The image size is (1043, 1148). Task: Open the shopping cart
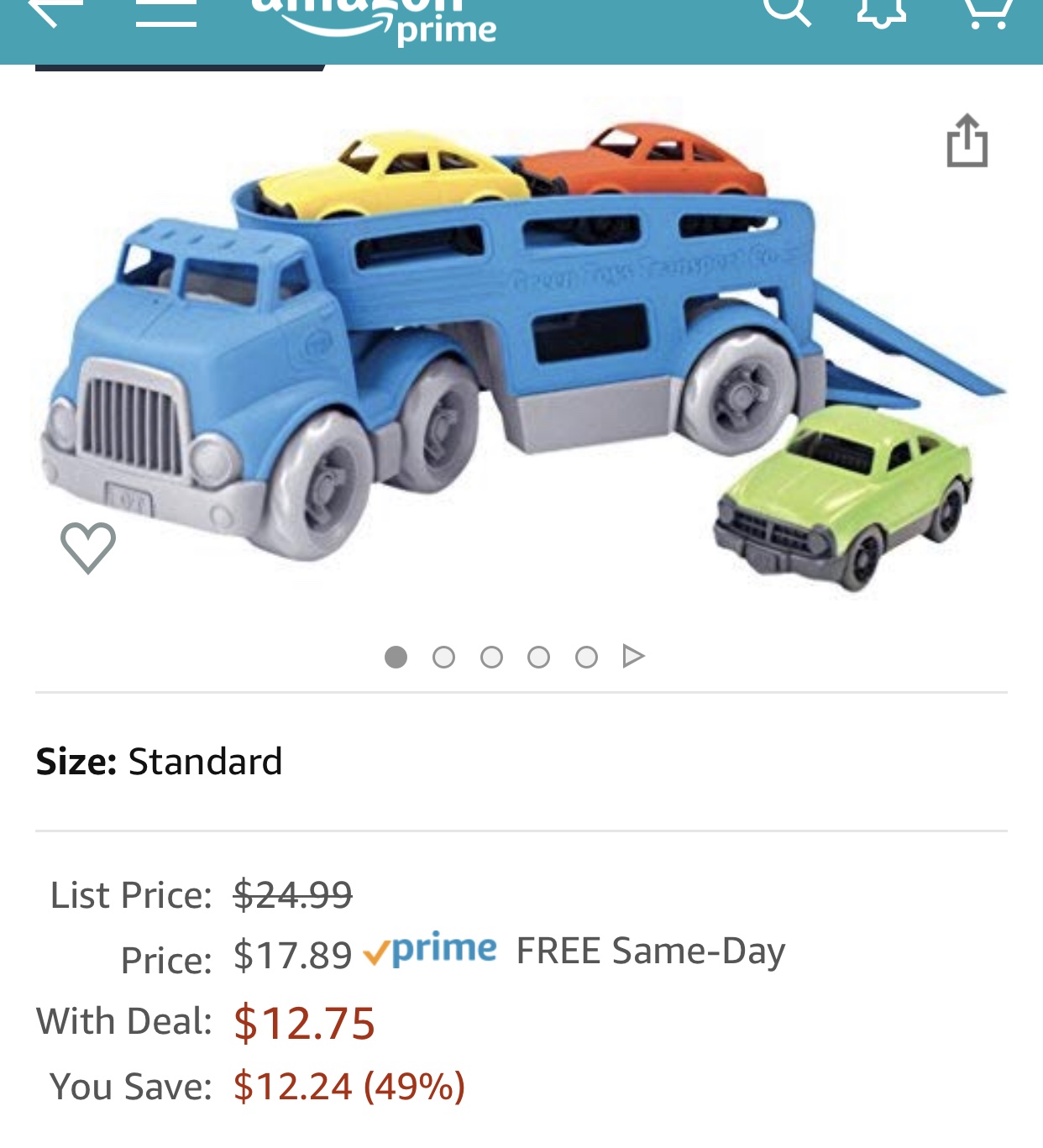point(986,12)
